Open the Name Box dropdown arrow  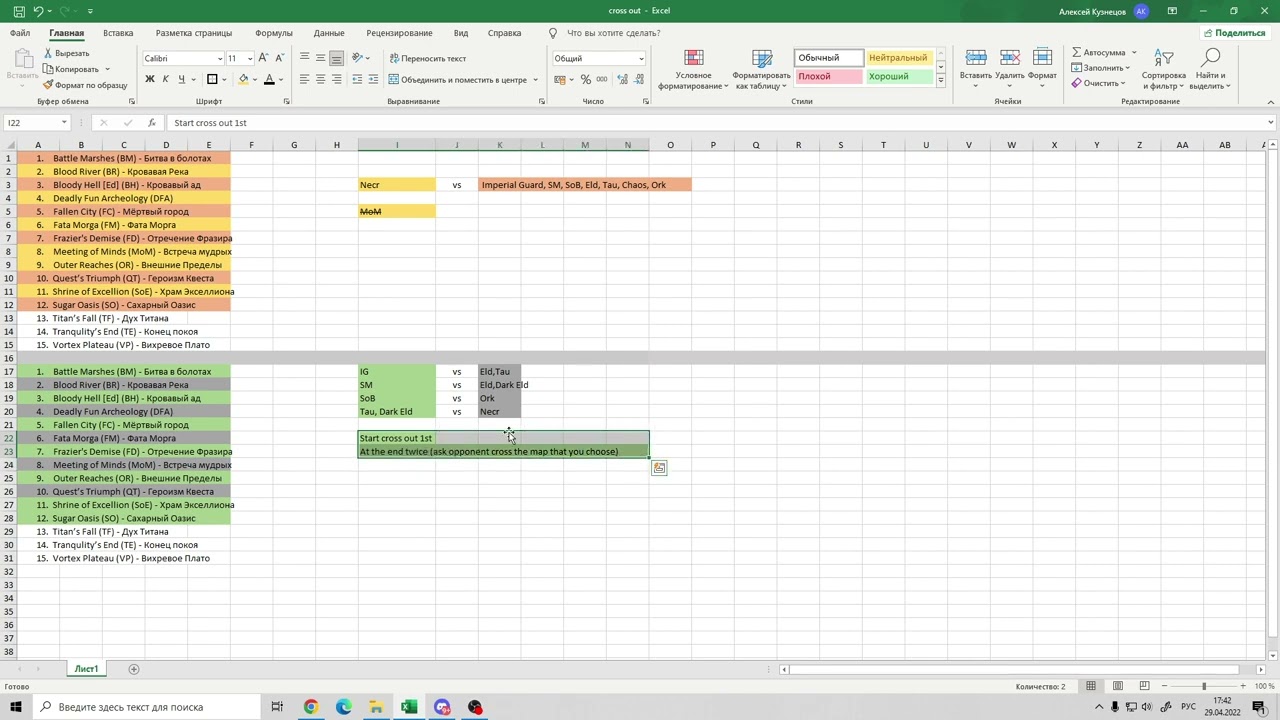[64, 123]
